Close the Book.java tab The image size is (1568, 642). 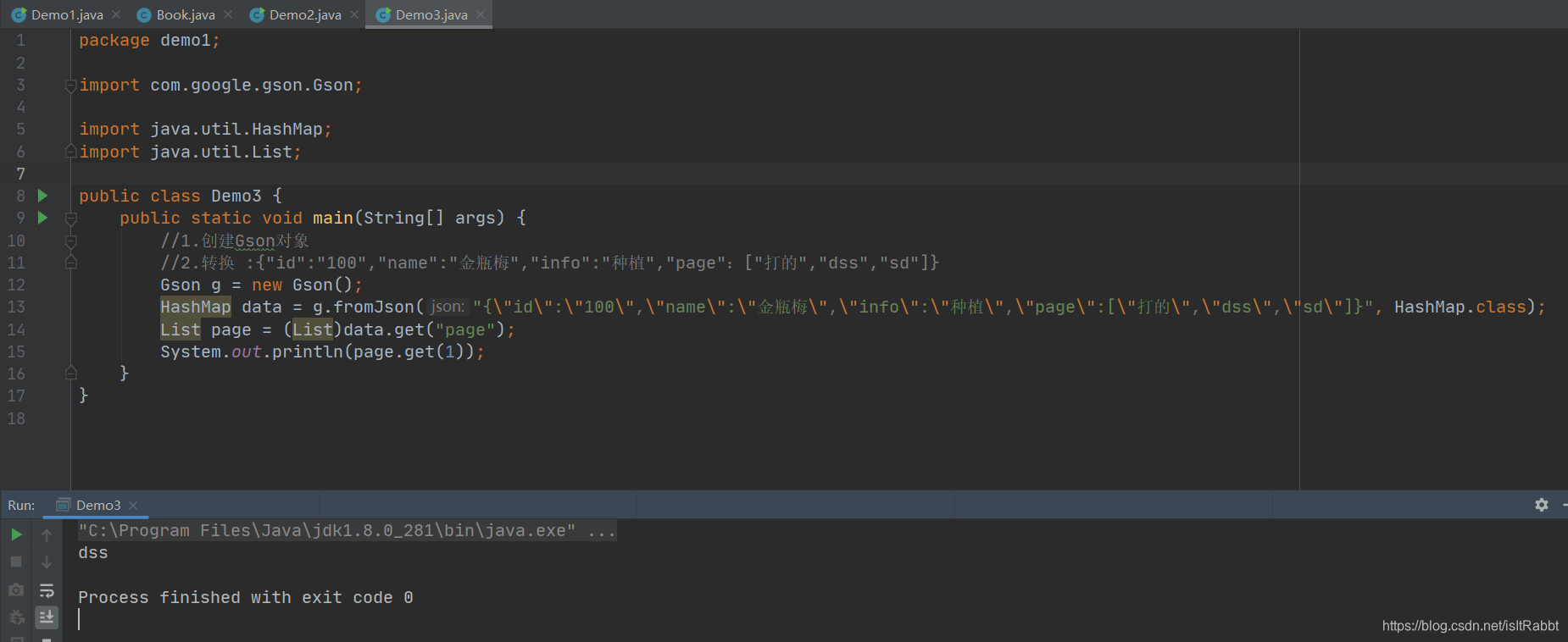(228, 14)
